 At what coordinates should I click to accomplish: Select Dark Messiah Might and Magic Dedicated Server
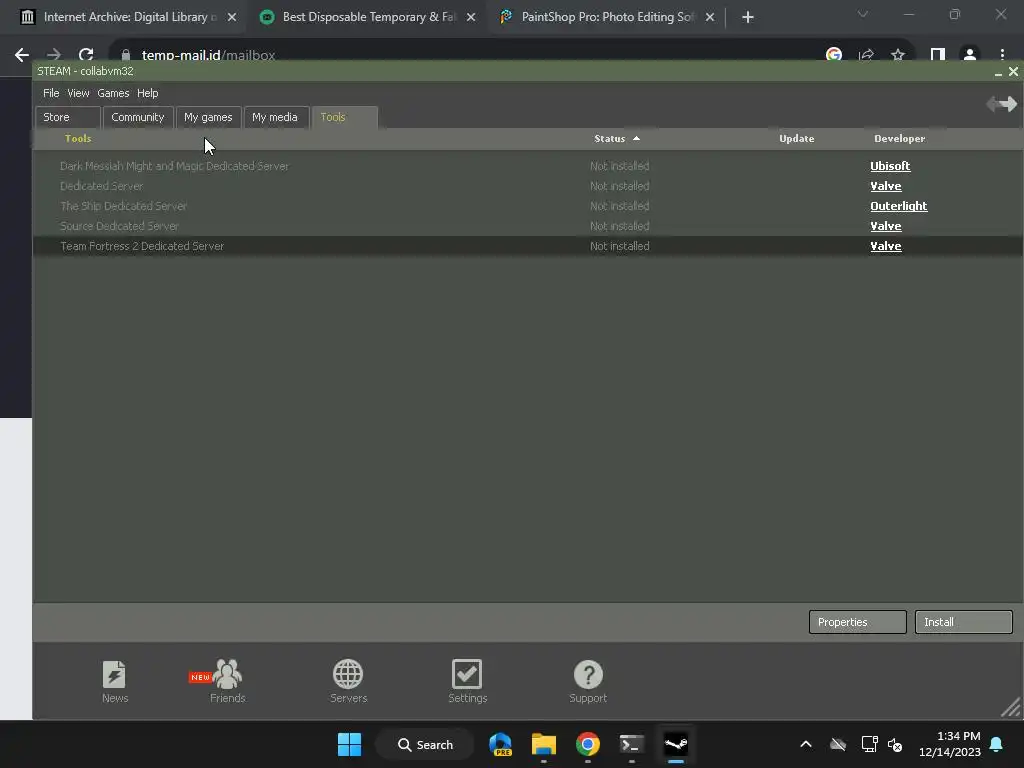tap(528, 166)
